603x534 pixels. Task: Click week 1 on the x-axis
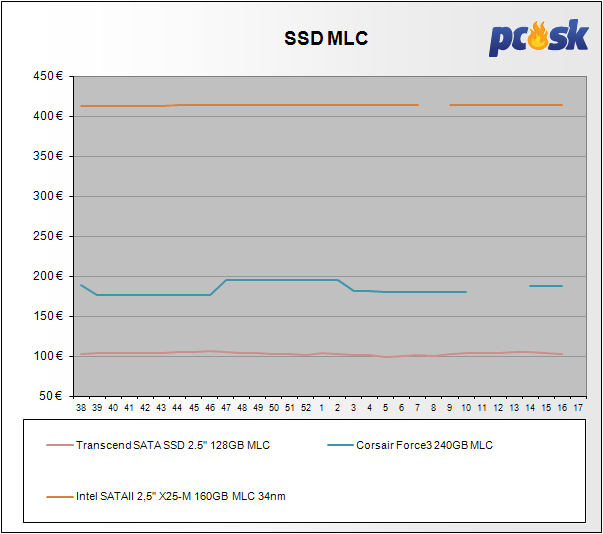(x=321, y=408)
